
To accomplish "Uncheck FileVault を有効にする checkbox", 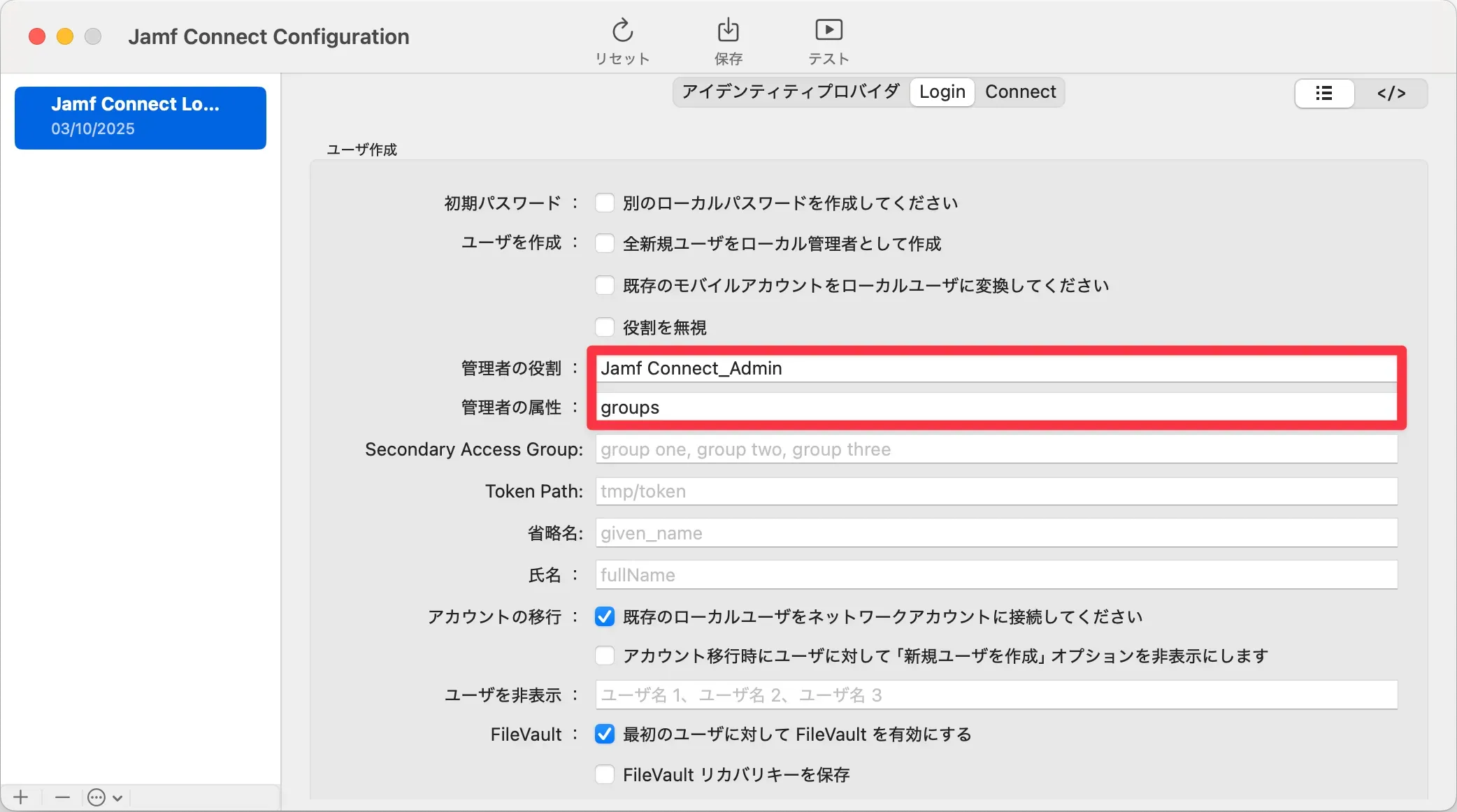I will tap(604, 734).
